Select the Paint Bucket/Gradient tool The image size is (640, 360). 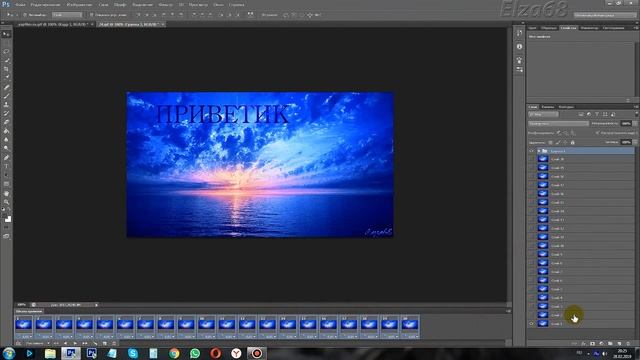(7, 131)
